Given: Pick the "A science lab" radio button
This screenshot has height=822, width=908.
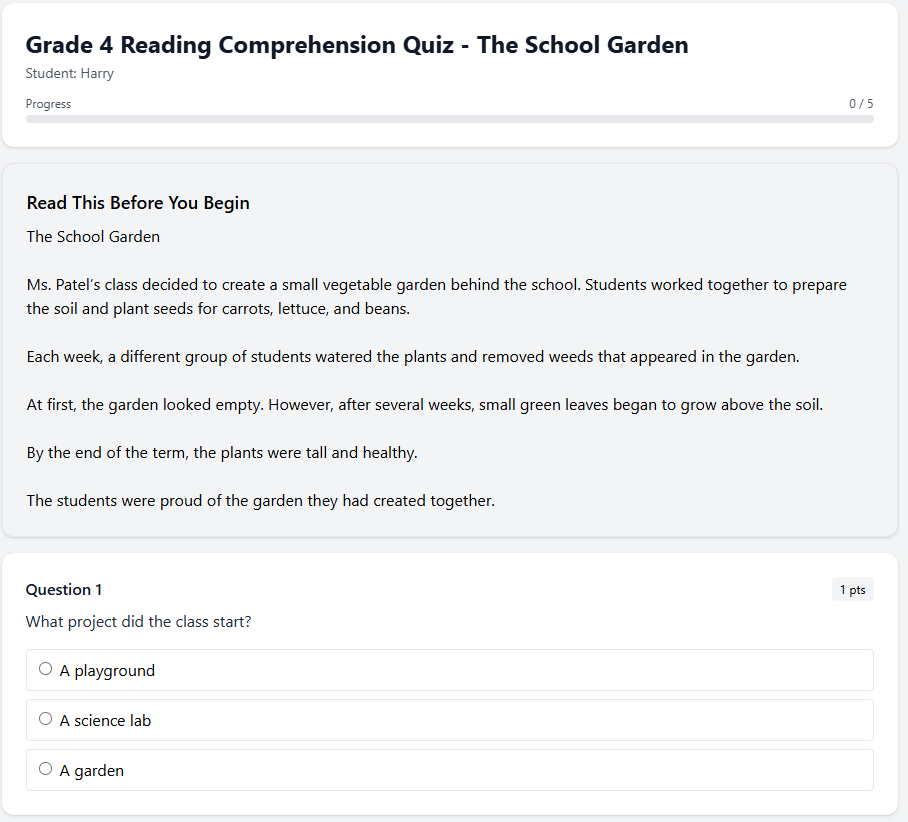Looking at the screenshot, I should point(45,718).
